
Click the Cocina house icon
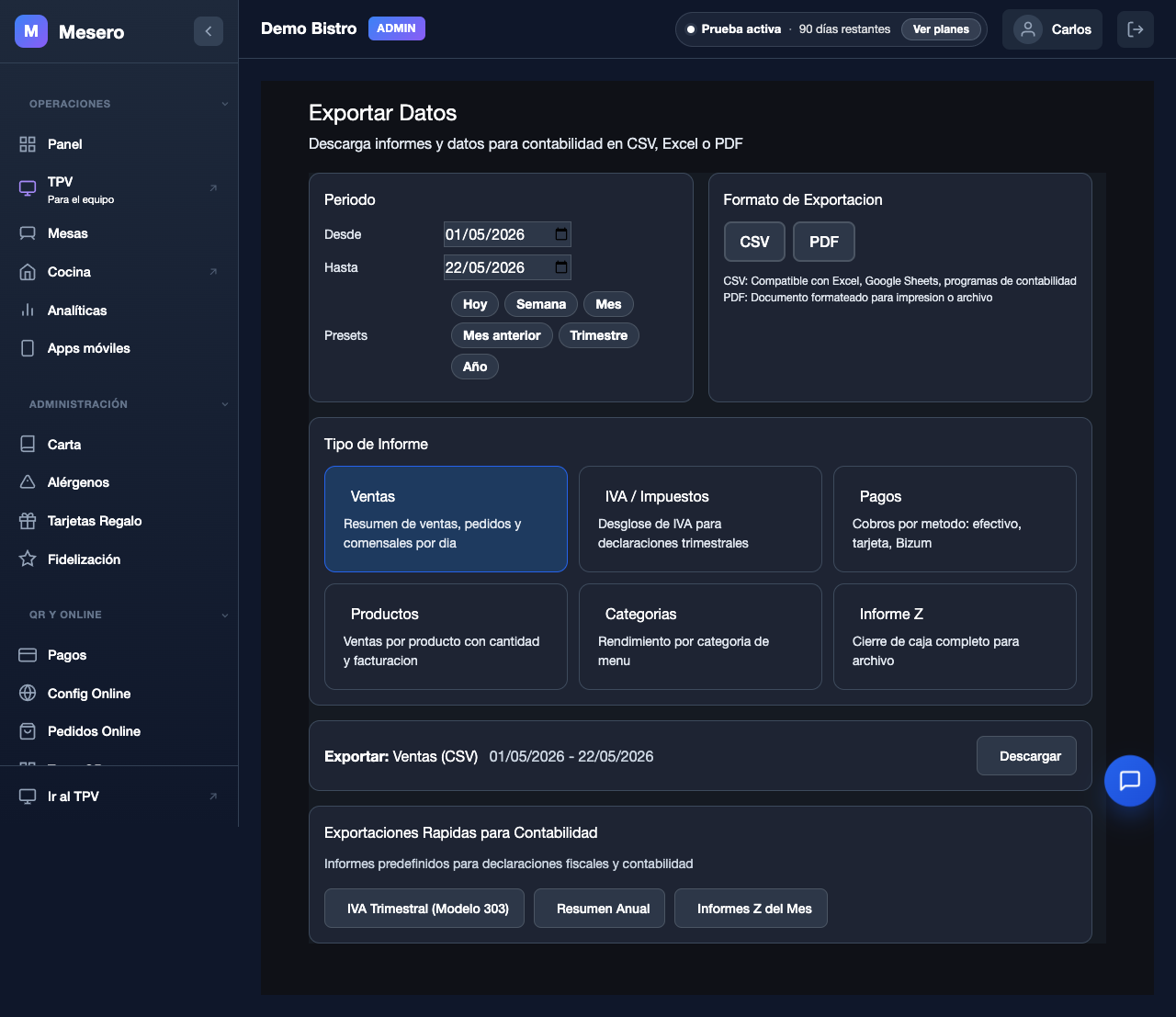[28, 272]
